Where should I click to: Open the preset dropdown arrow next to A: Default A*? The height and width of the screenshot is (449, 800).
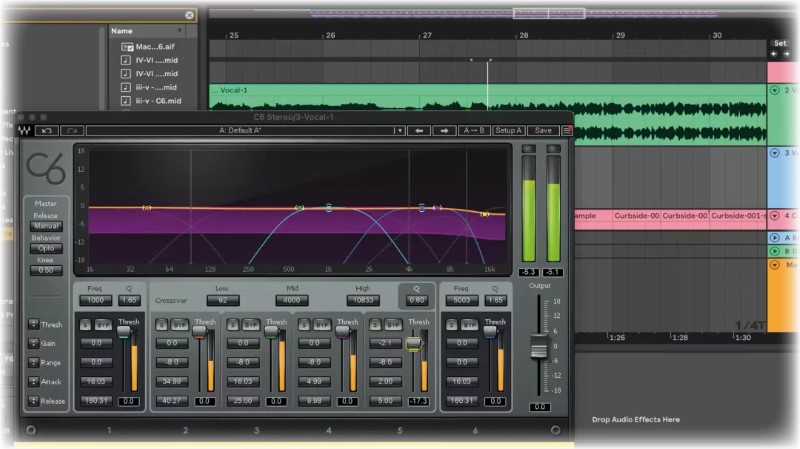399,131
